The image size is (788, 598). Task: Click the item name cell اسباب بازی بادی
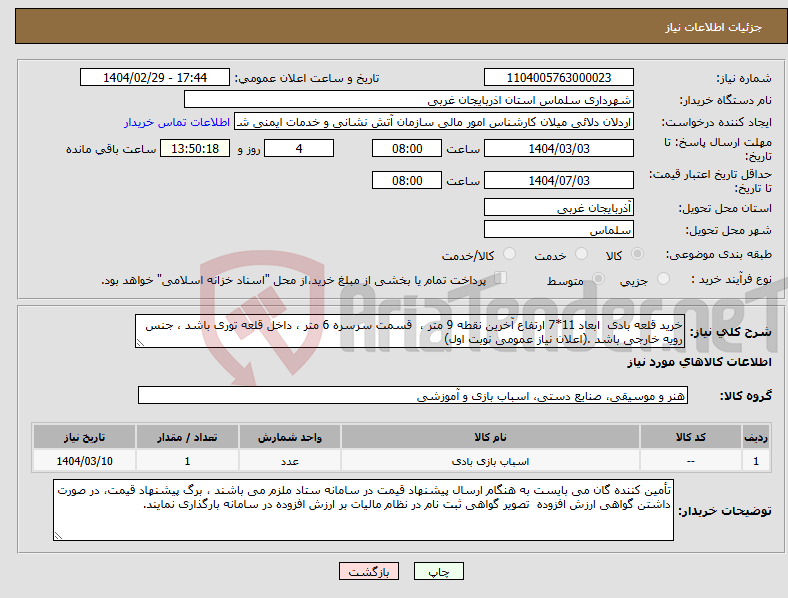click(490, 461)
